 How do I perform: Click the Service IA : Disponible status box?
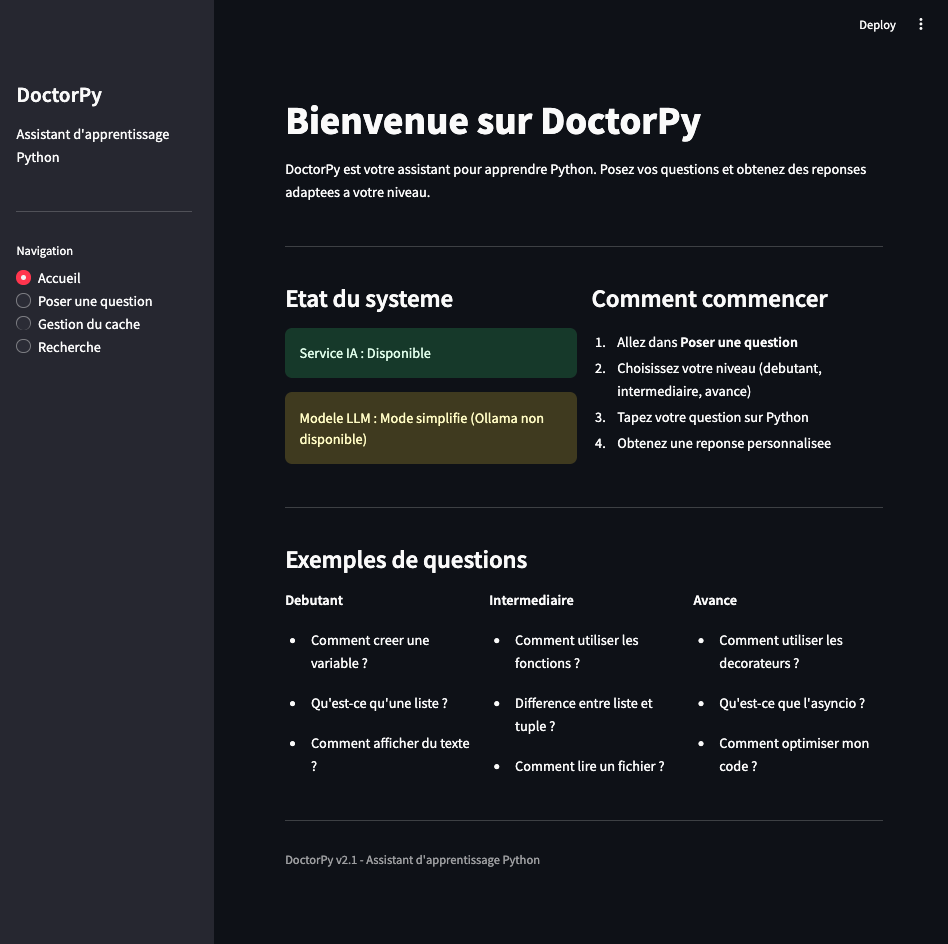430,353
